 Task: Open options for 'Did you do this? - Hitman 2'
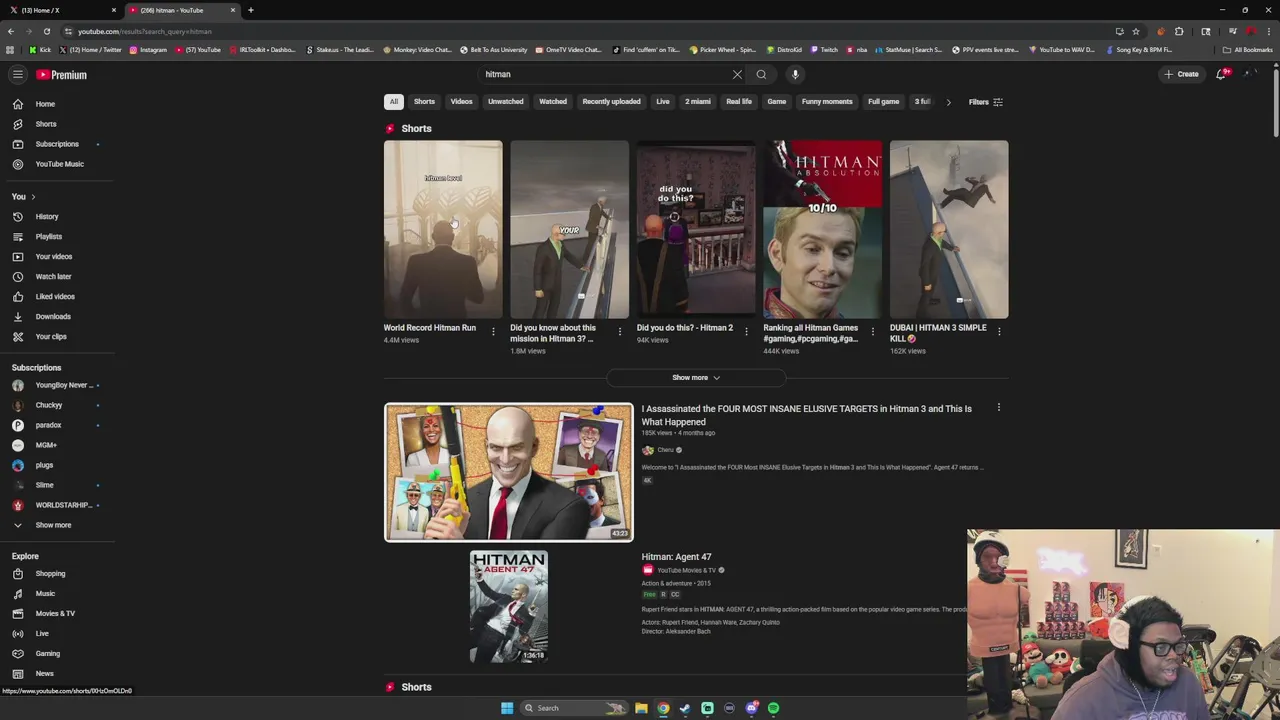pyautogui.click(x=746, y=331)
